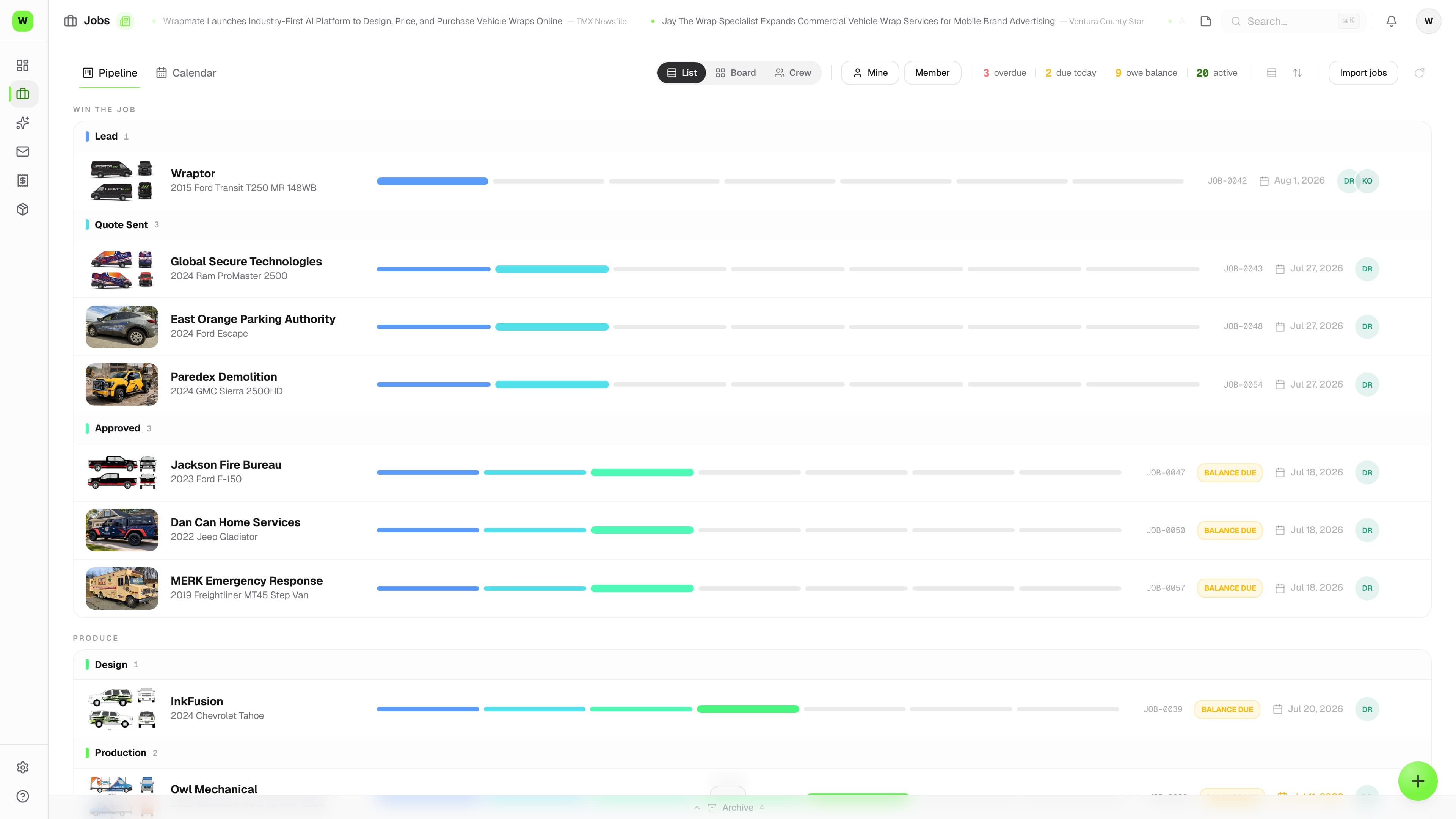
Task: Open the MERK step van thumbnail
Action: coord(121,588)
